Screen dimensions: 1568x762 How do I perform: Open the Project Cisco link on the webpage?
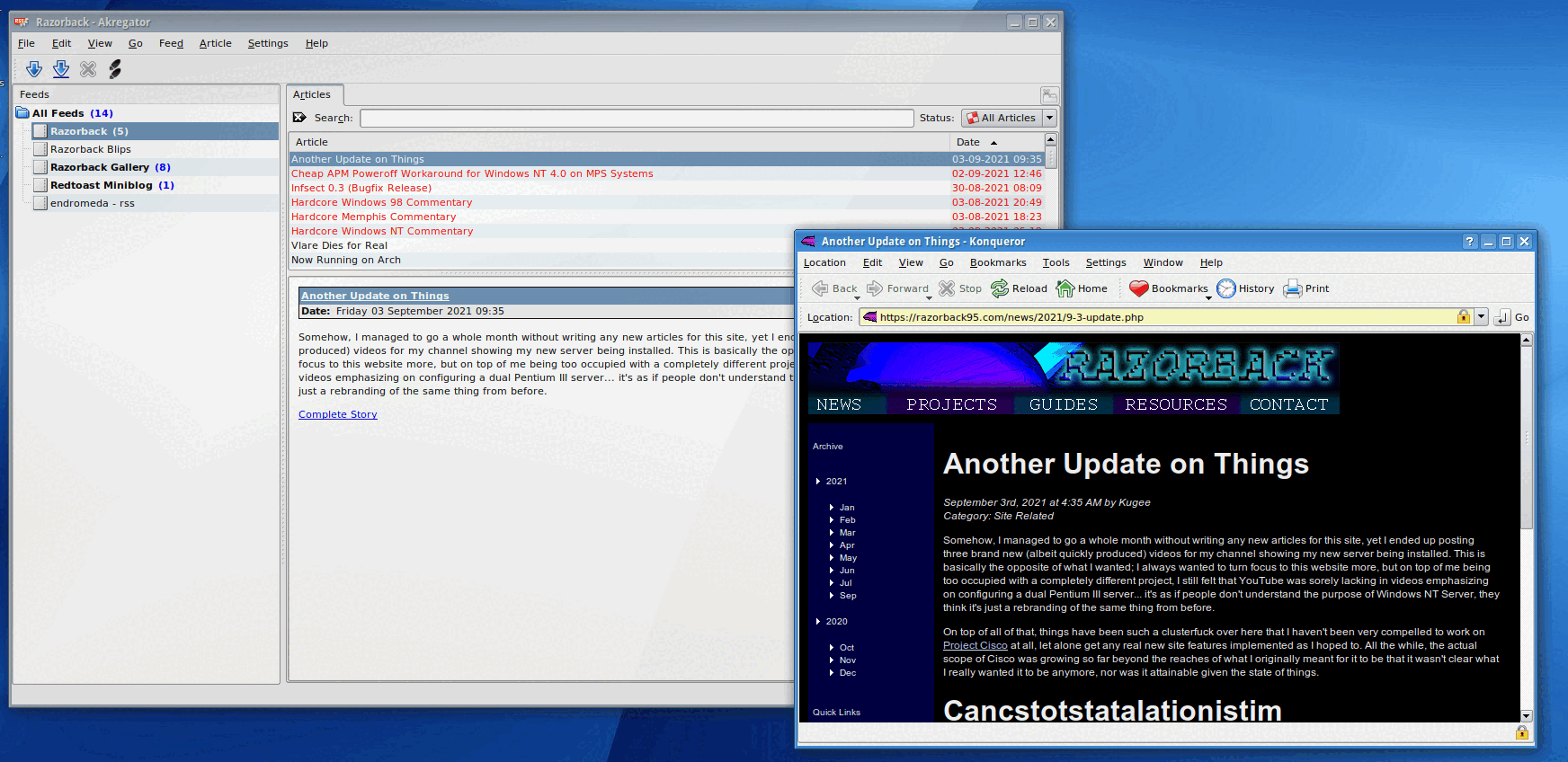[x=976, y=645]
